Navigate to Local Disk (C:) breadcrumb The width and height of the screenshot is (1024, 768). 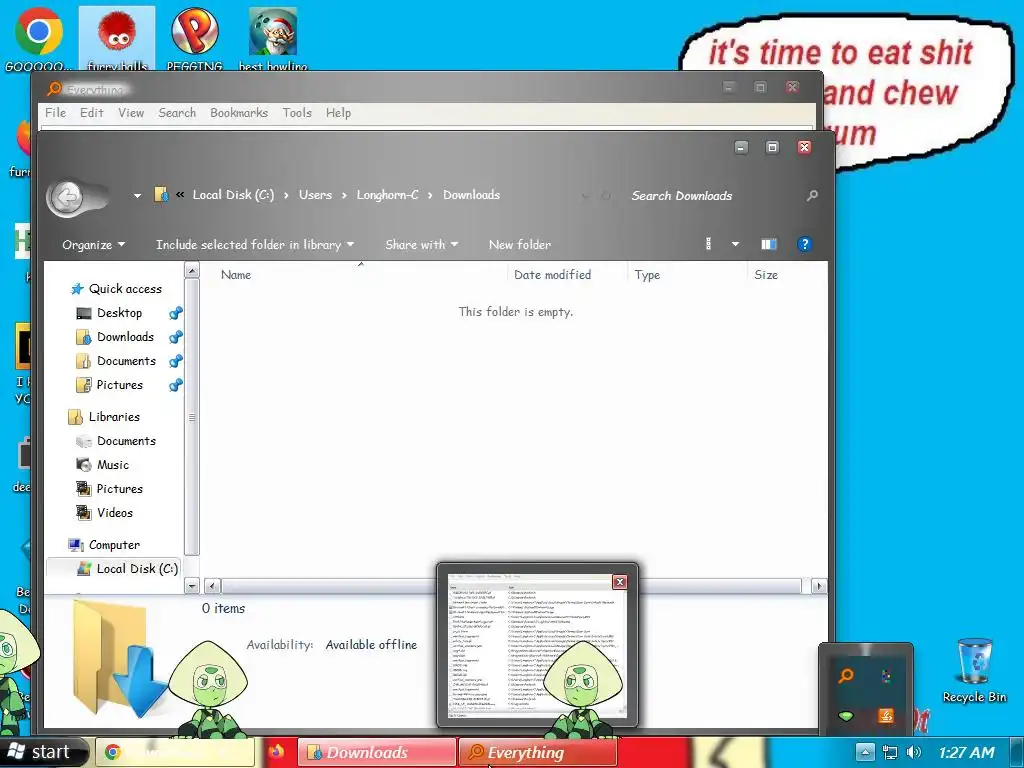(x=233, y=195)
